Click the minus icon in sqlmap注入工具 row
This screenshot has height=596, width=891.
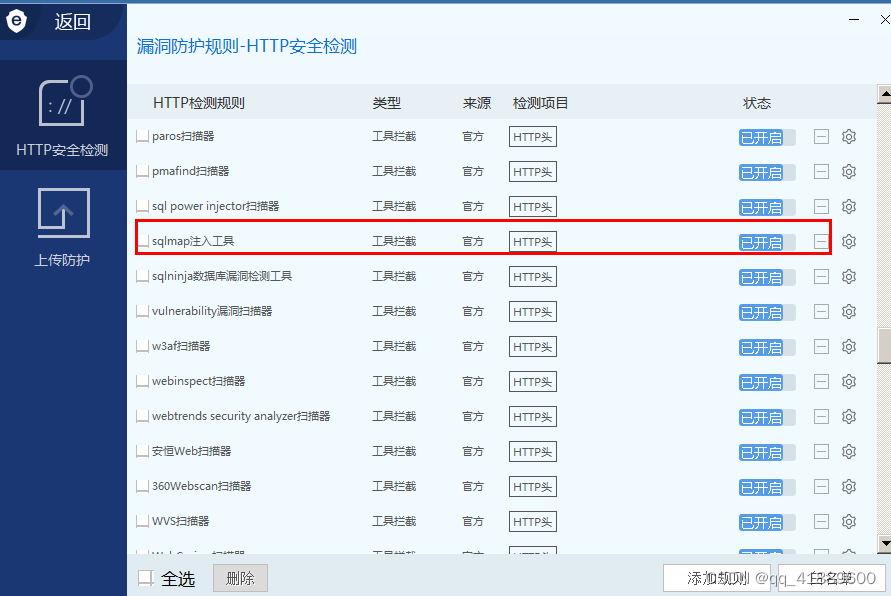821,241
